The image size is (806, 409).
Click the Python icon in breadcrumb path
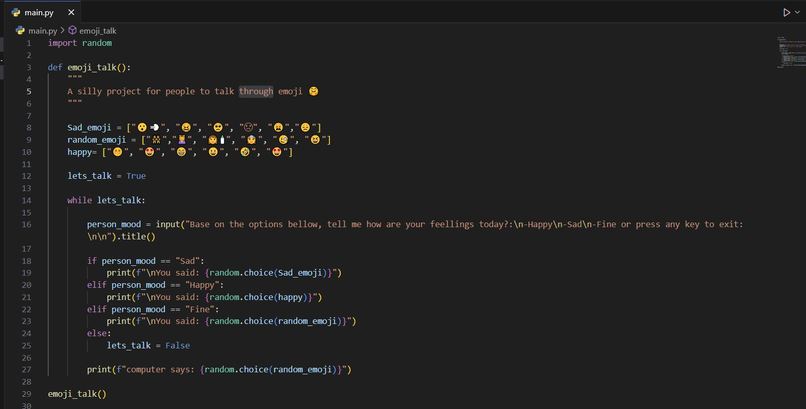(20, 30)
